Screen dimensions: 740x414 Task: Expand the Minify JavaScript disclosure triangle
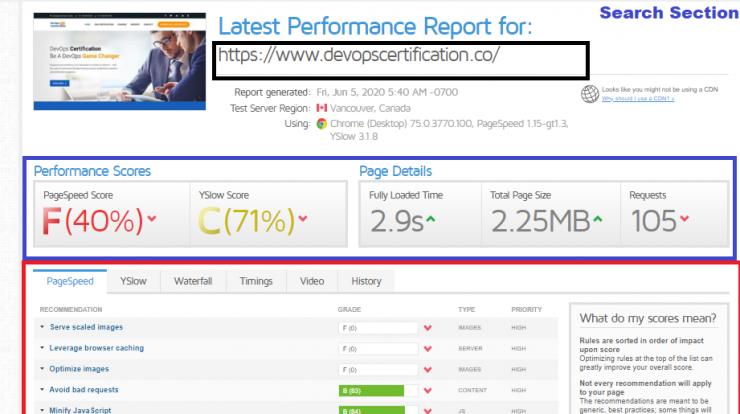coord(42,410)
